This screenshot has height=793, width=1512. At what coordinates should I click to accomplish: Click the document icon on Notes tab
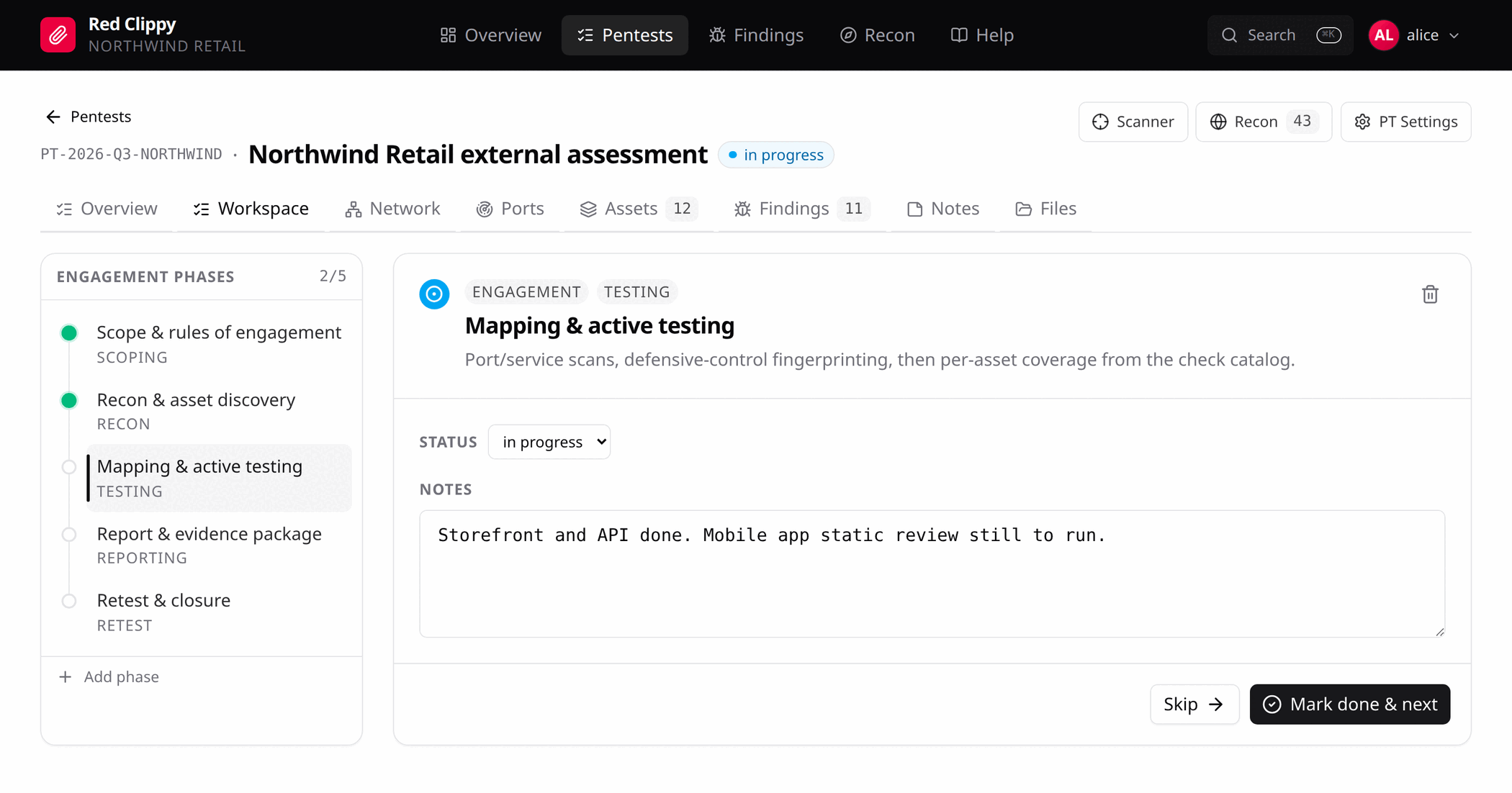[x=914, y=209]
